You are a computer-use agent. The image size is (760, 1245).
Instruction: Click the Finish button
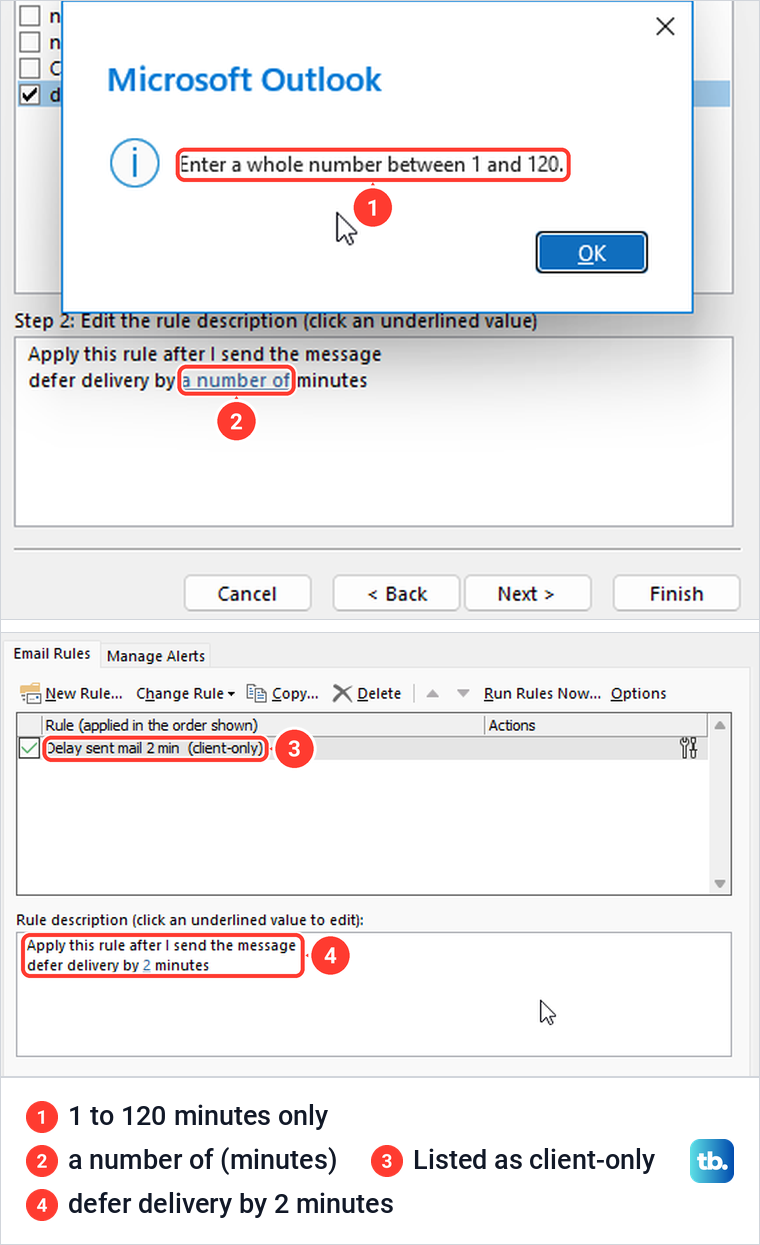pos(676,593)
